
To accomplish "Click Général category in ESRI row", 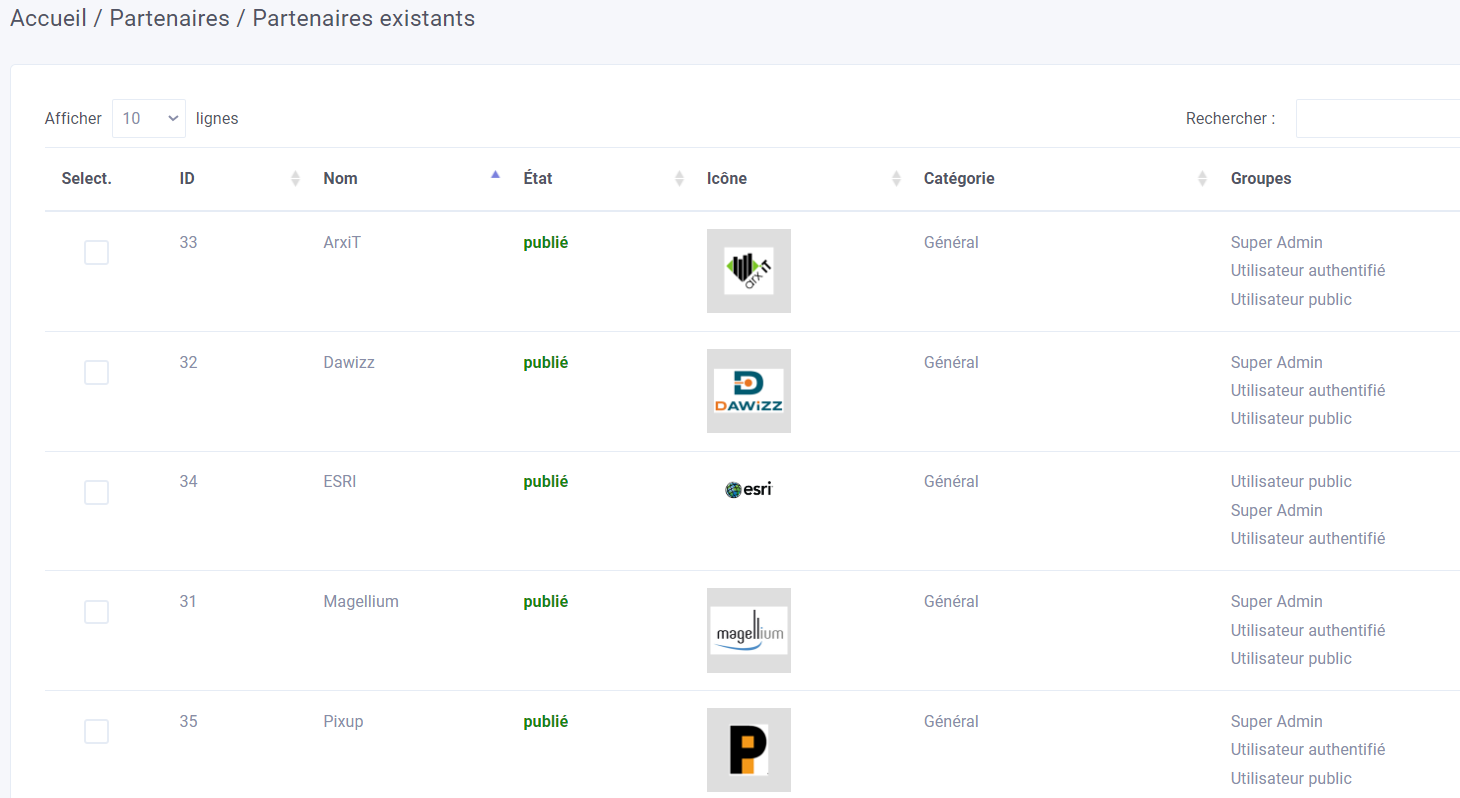I will [951, 482].
